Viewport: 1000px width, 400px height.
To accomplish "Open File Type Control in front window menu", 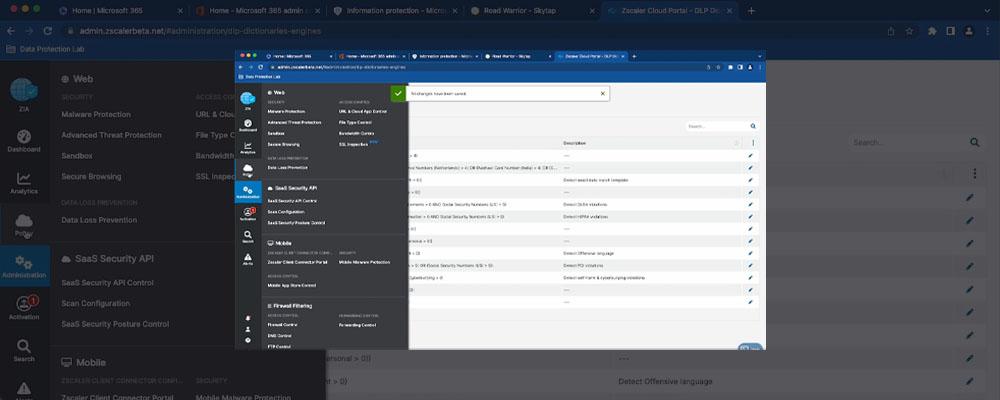I will [x=355, y=122].
